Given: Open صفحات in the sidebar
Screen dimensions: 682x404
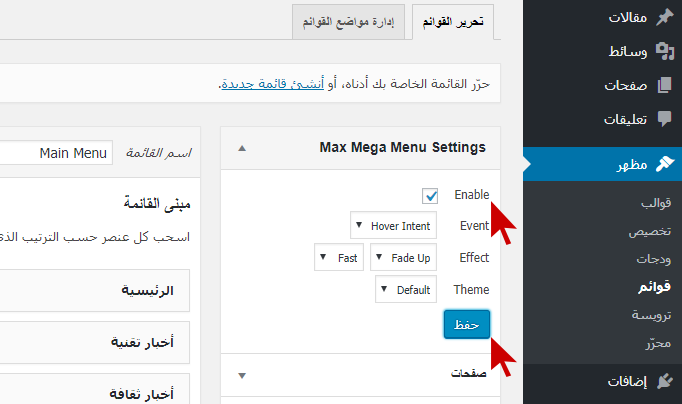Looking at the screenshot, I should click(625, 86).
